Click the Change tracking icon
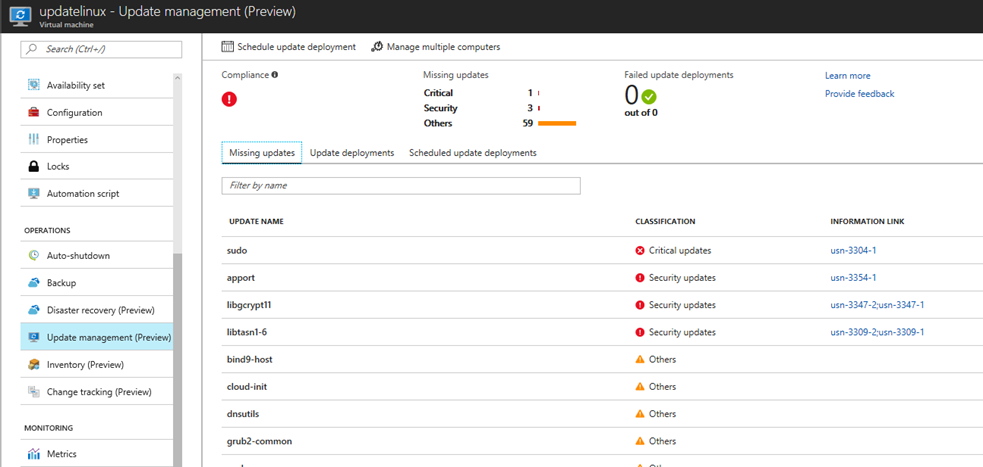 pyautogui.click(x=34, y=392)
